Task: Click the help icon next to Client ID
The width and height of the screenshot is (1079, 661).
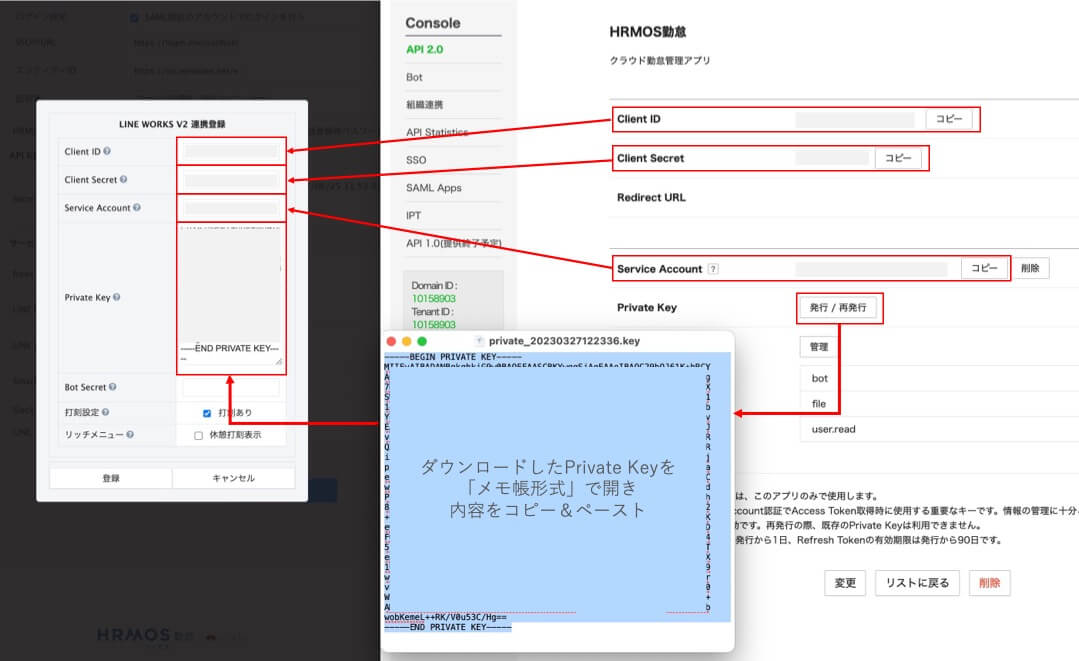Action: pos(107,151)
